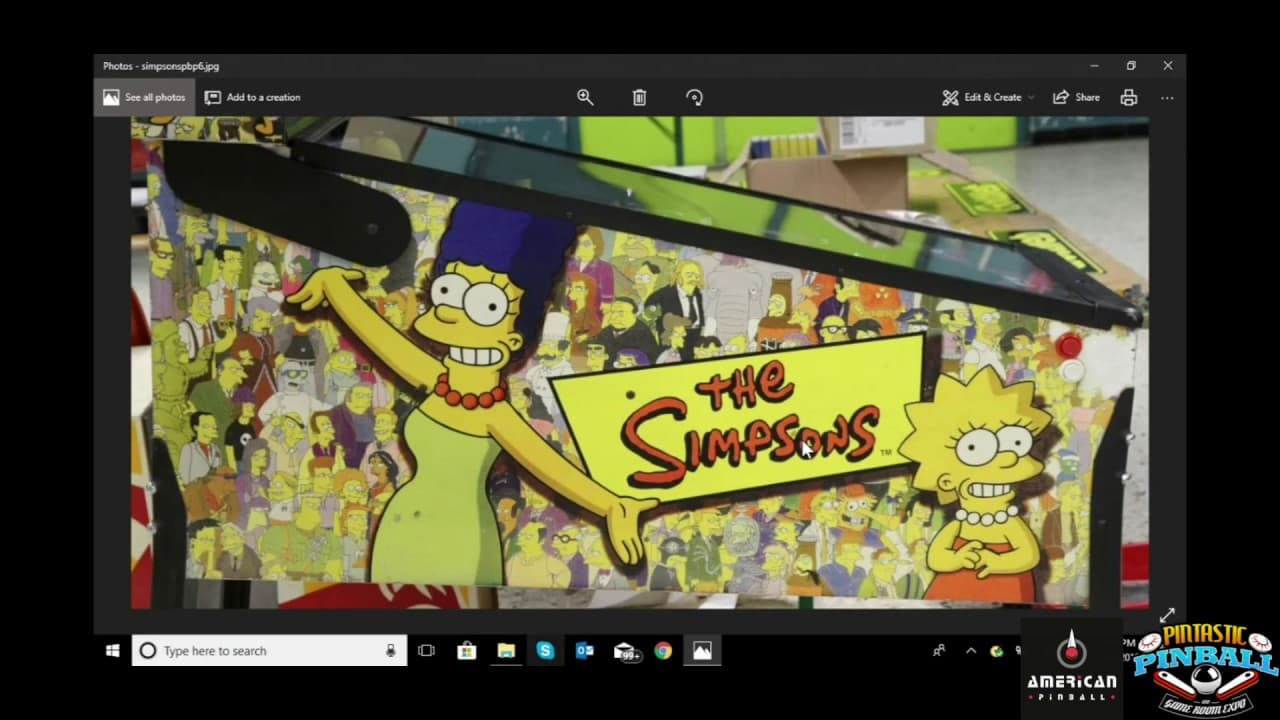Rotate the photo using rotate icon
1280x720 pixels.
click(694, 97)
